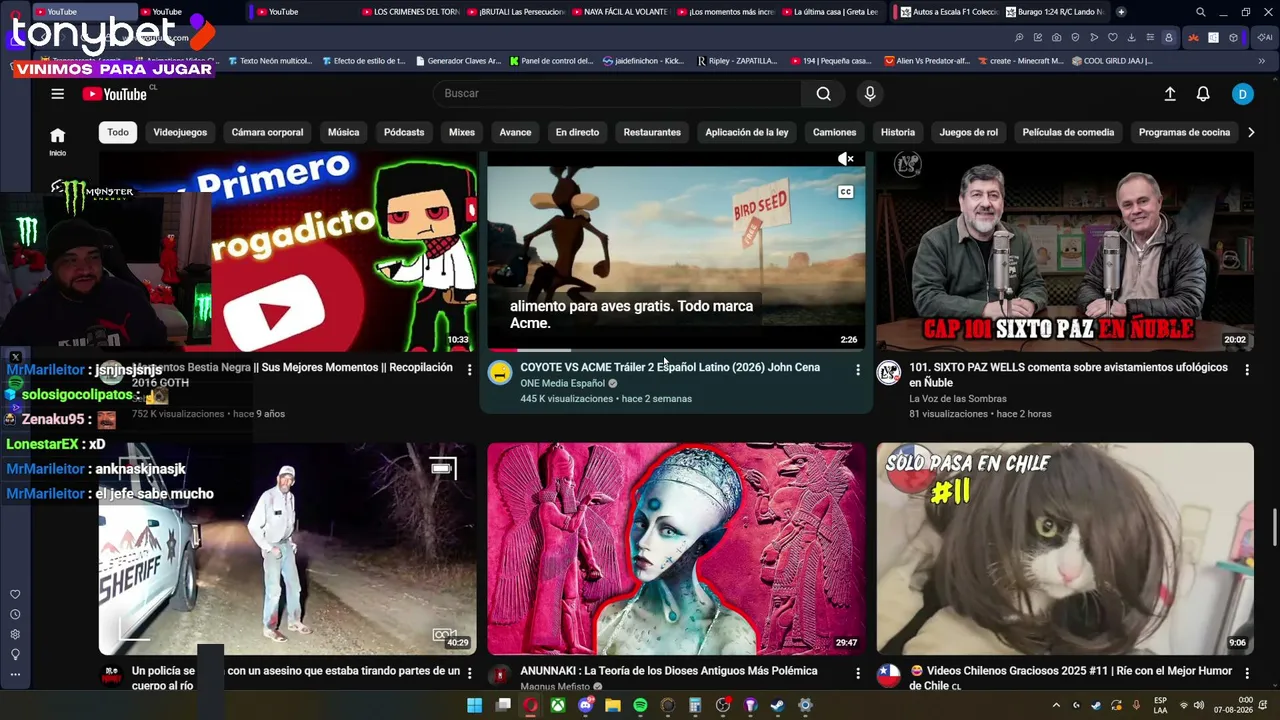Filter by Mixes chip
1280x720 pixels.
(462, 132)
